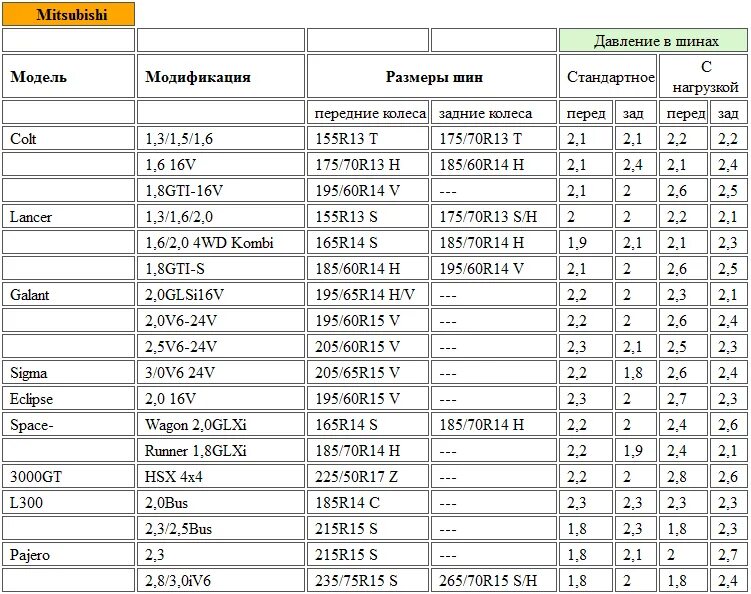Select the '1,6 16V' modification cell
The height and width of the screenshot is (594, 751).
(221, 164)
